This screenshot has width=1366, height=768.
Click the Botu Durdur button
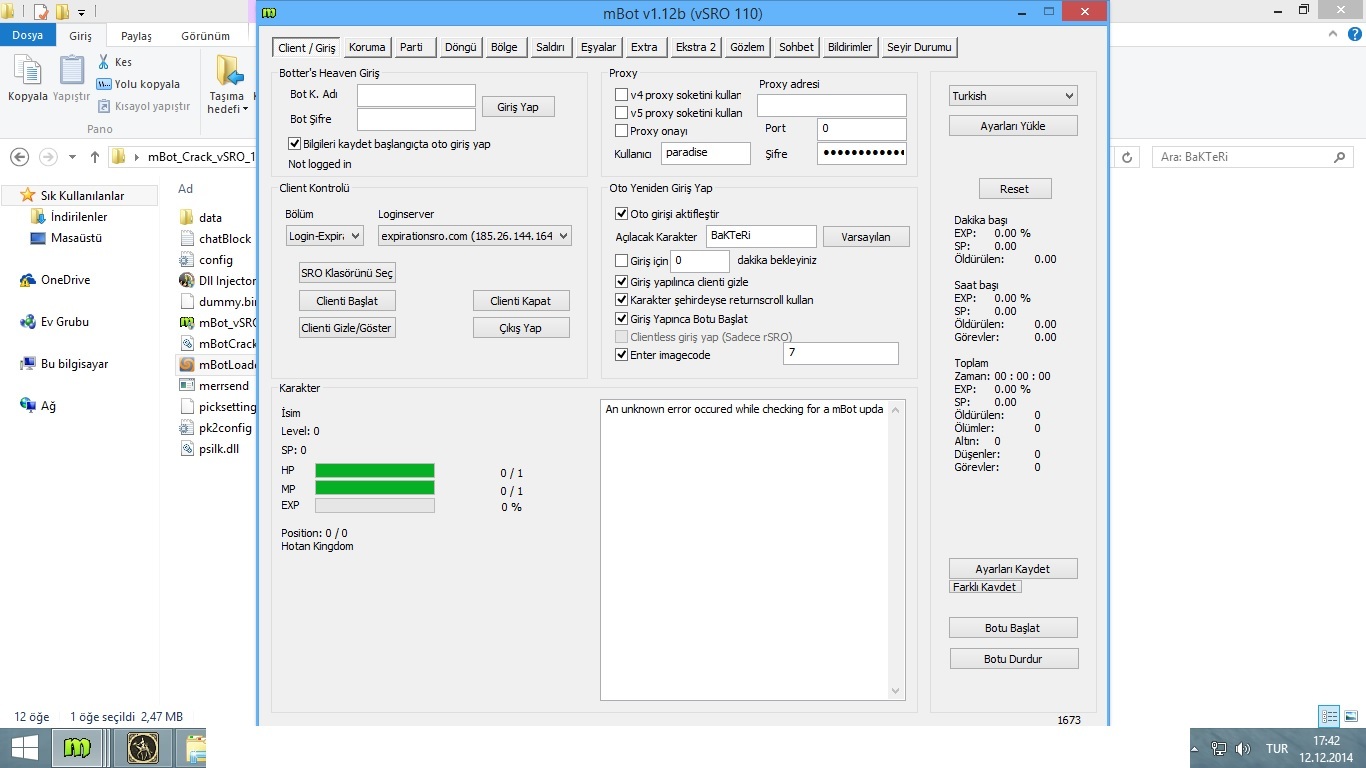pyautogui.click(x=1013, y=659)
